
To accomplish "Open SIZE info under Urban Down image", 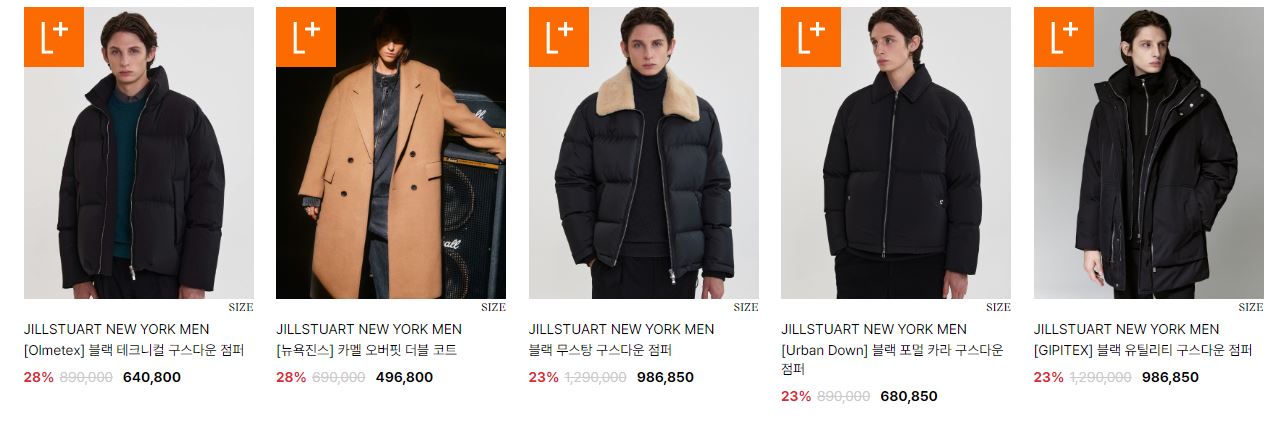I will pyautogui.click(x=998, y=307).
